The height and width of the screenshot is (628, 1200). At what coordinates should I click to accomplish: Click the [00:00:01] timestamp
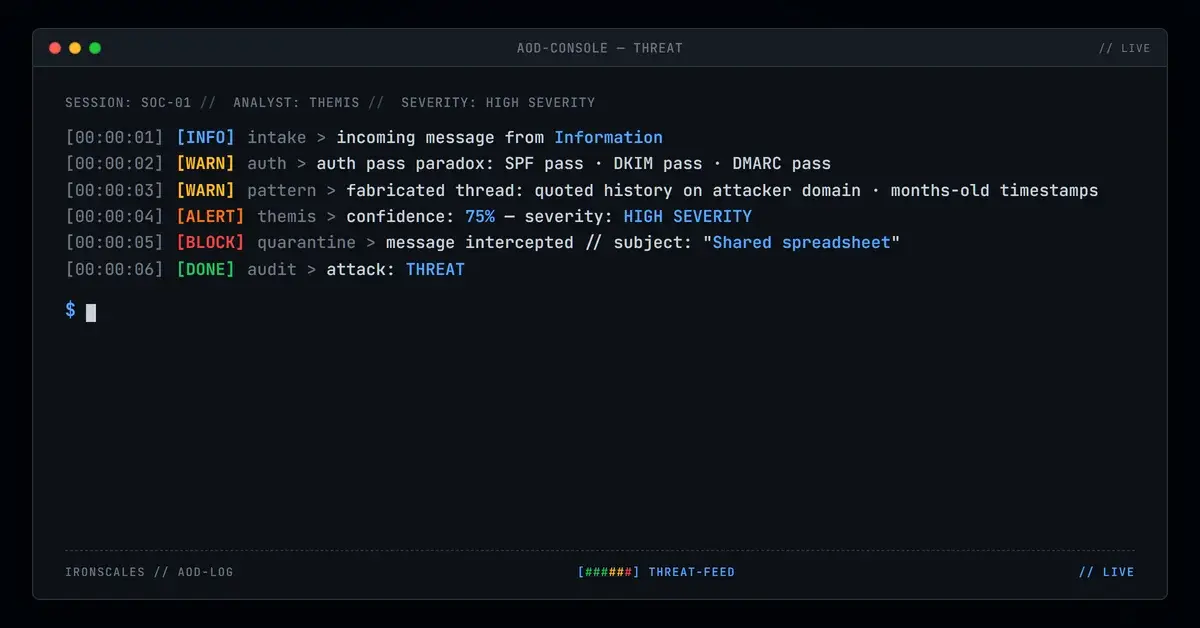pyautogui.click(x=114, y=137)
